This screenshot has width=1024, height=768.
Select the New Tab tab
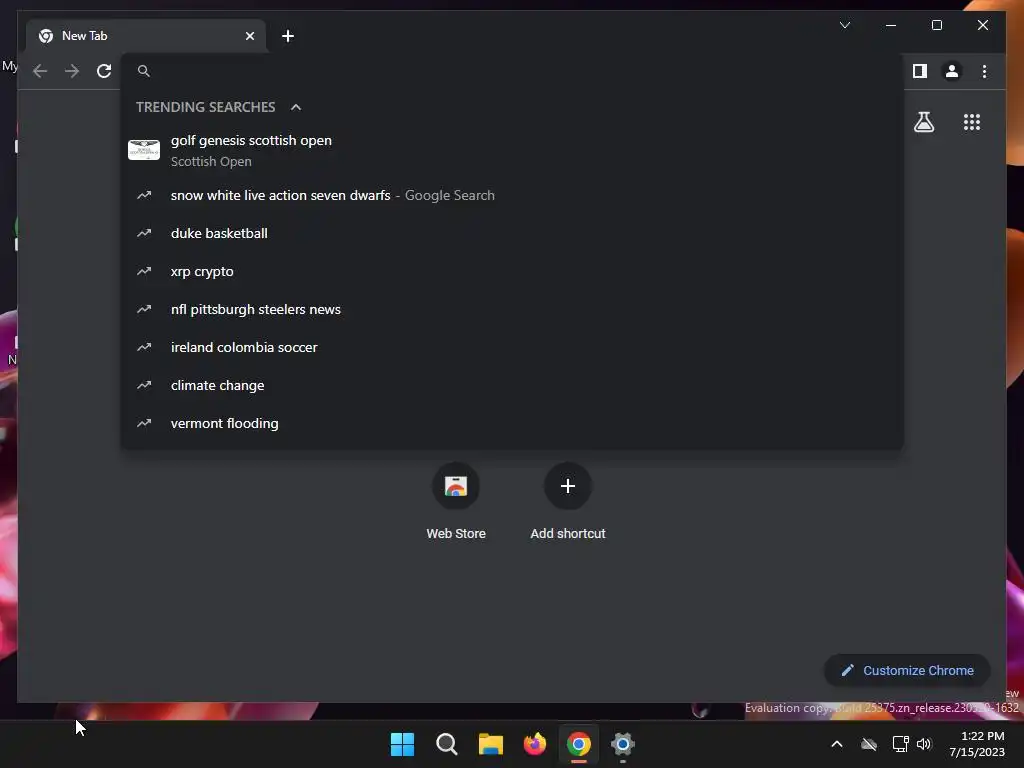pos(146,36)
